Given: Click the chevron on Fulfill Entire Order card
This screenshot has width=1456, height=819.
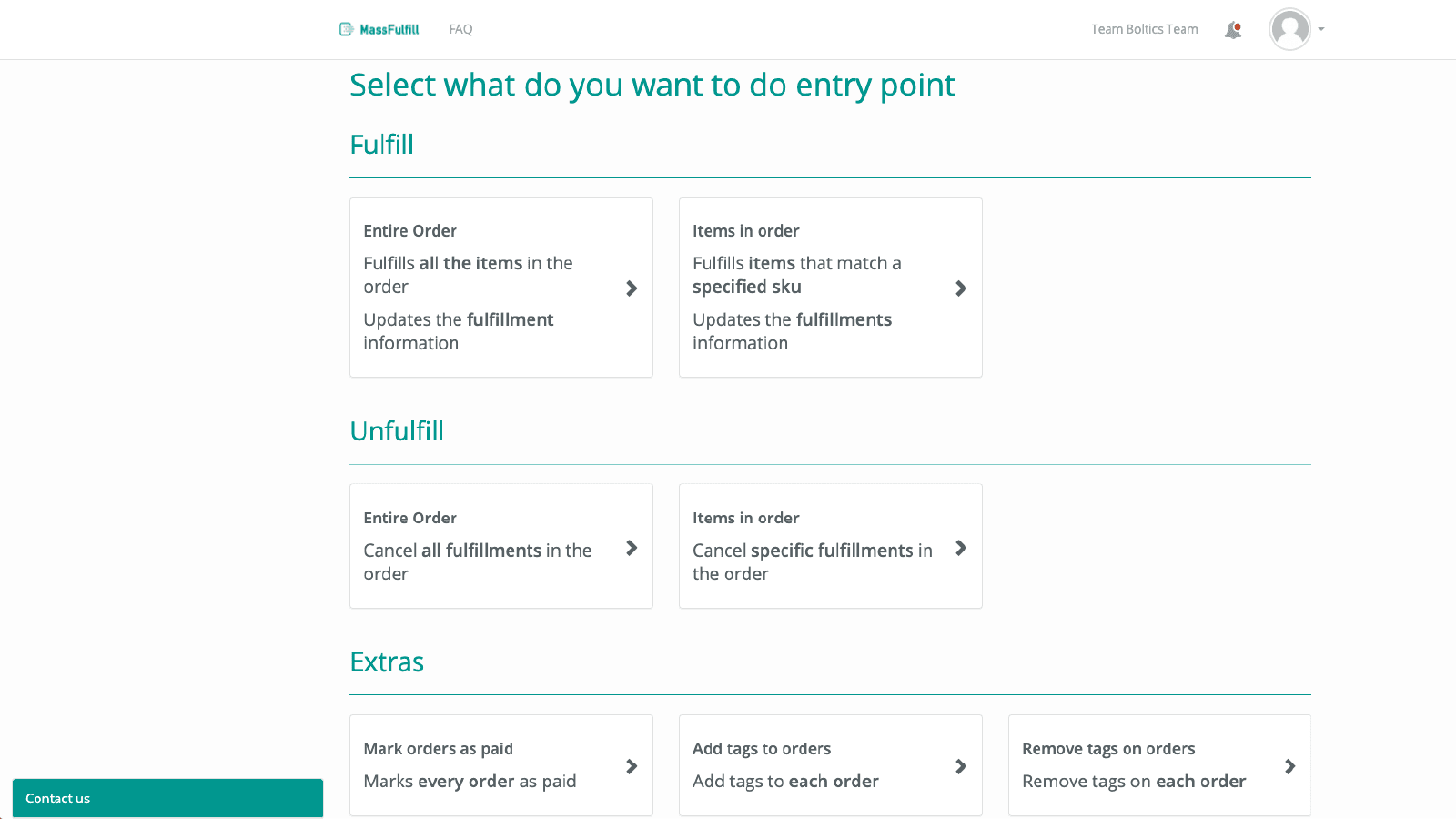Looking at the screenshot, I should [x=632, y=288].
